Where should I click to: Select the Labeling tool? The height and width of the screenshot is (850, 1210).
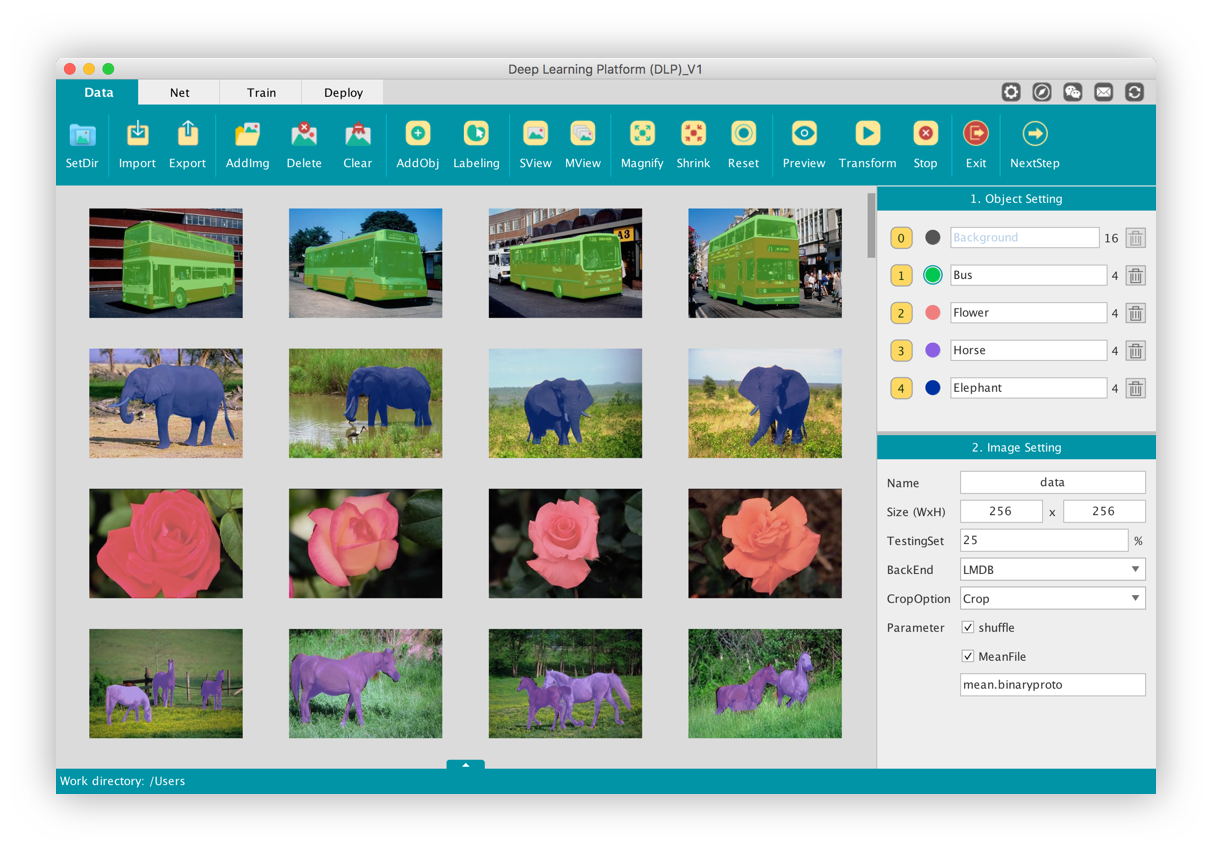pyautogui.click(x=476, y=134)
